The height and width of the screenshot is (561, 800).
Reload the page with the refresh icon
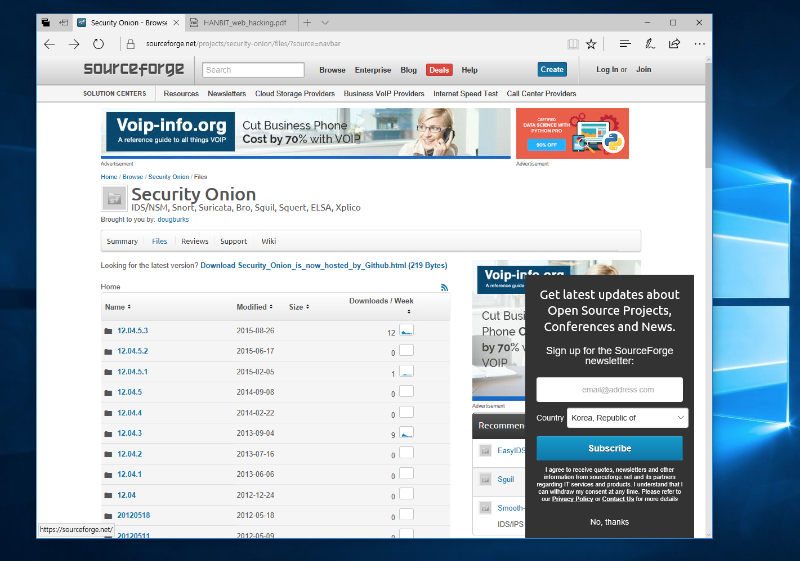point(98,44)
